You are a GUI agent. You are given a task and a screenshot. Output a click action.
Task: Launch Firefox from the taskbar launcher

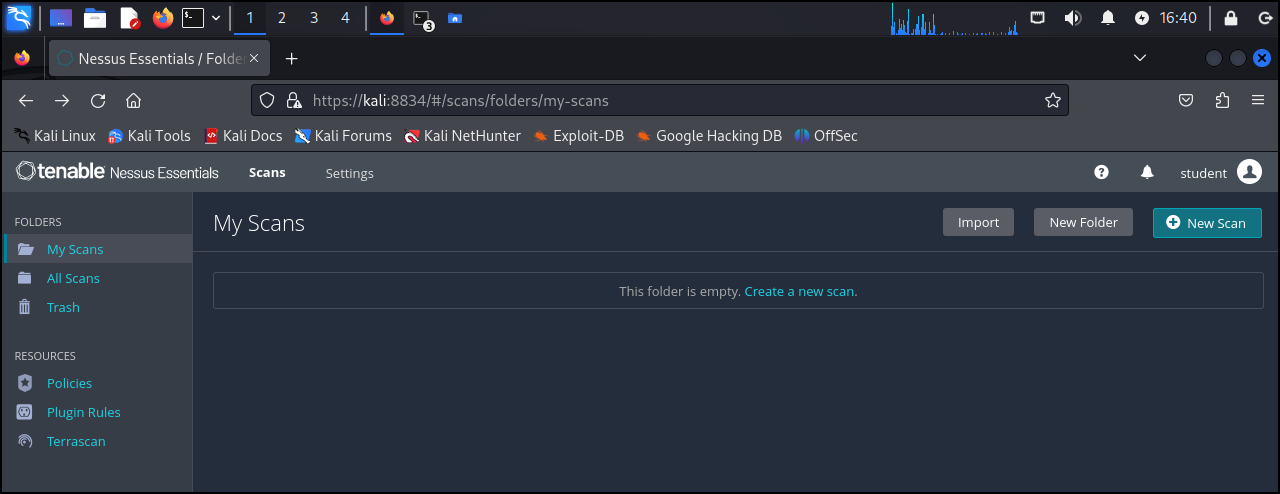162,17
